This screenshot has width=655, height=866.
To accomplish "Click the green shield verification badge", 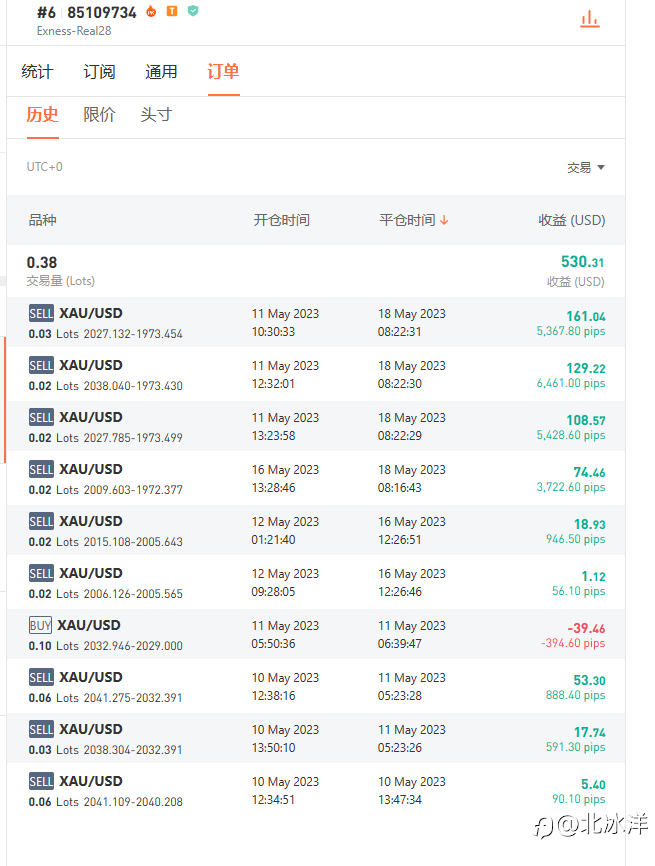I will 192,12.
